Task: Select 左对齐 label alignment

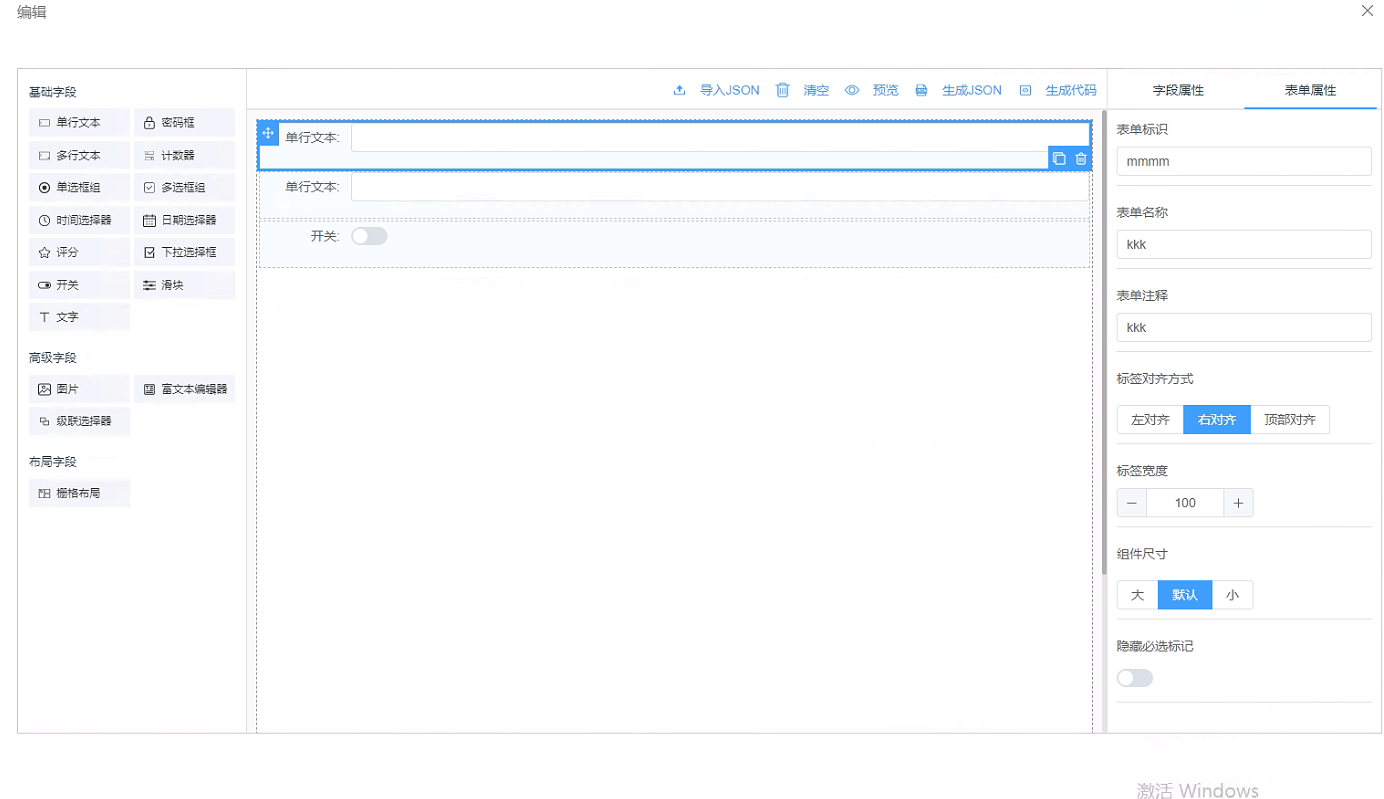Action: coord(1150,420)
